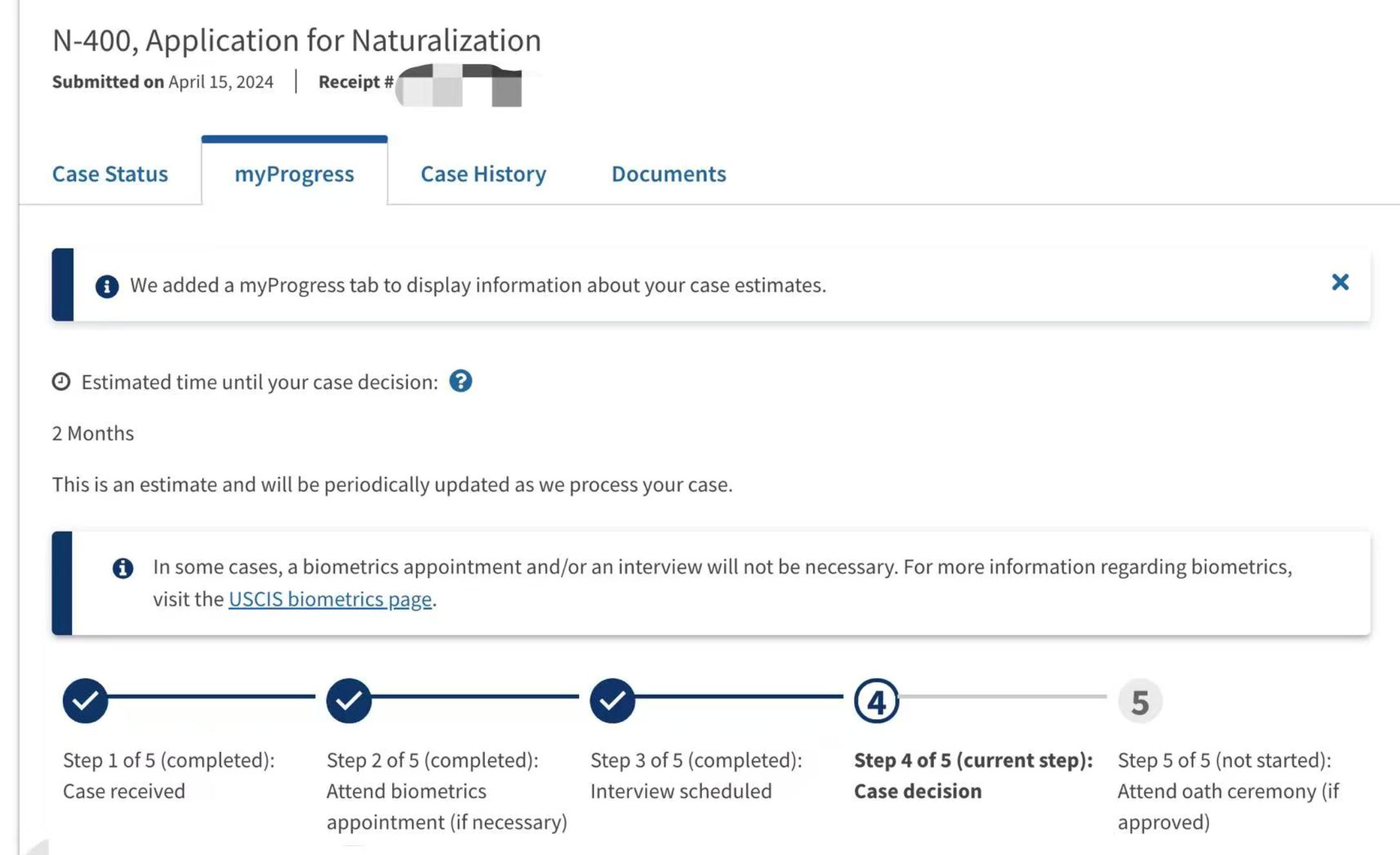Click the 2 Months estimate text
This screenshot has height=855, width=1400.
coord(93,433)
